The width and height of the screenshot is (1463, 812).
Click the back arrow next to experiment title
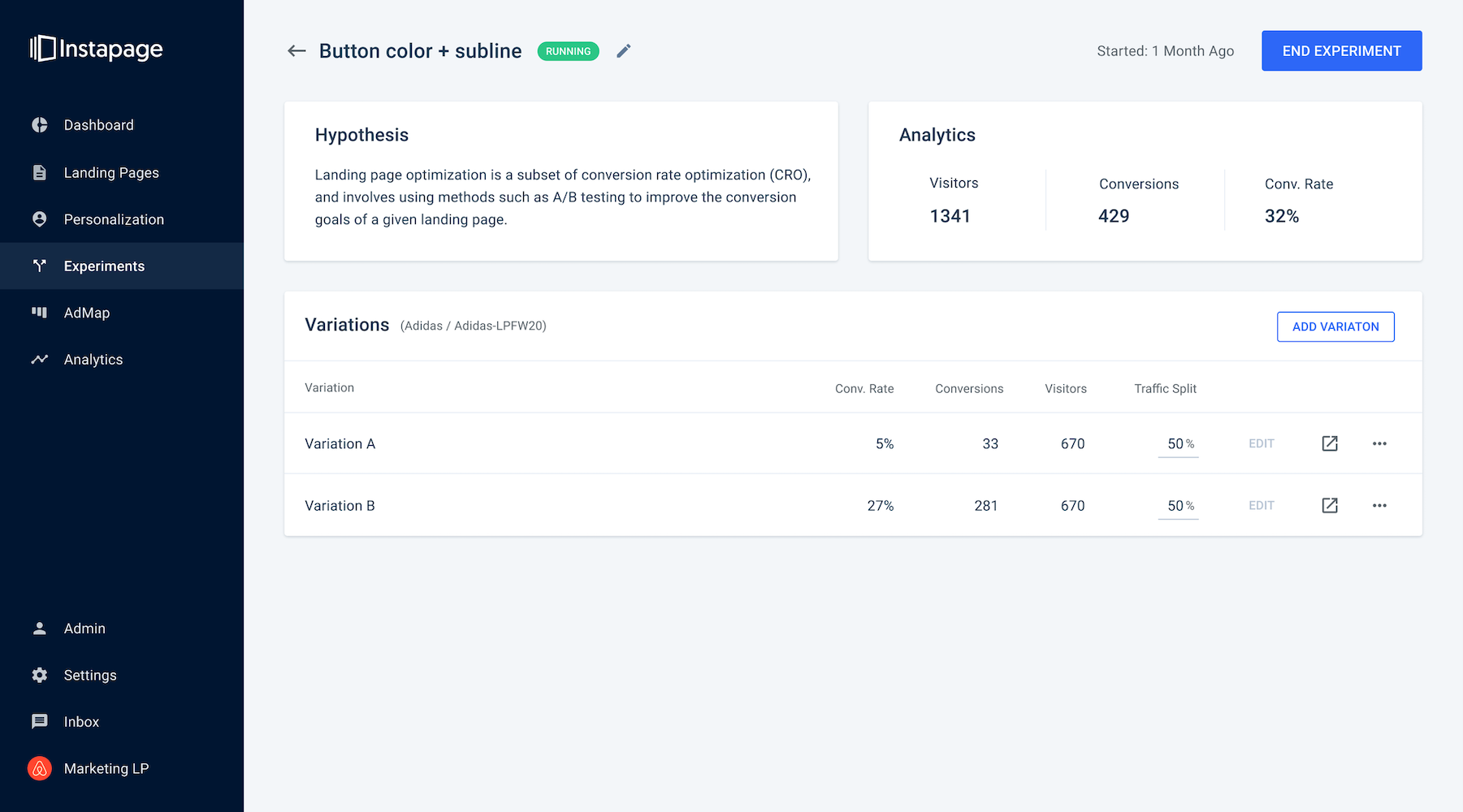[x=296, y=50]
